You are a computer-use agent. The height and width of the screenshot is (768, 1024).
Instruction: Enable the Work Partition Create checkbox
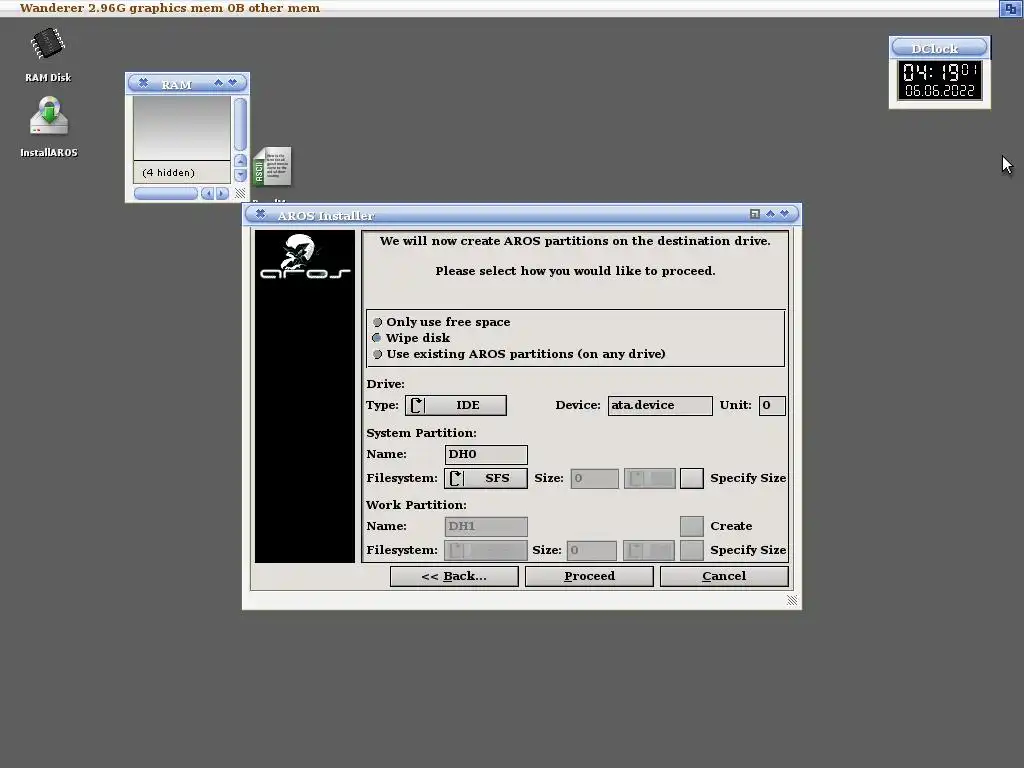coord(692,526)
